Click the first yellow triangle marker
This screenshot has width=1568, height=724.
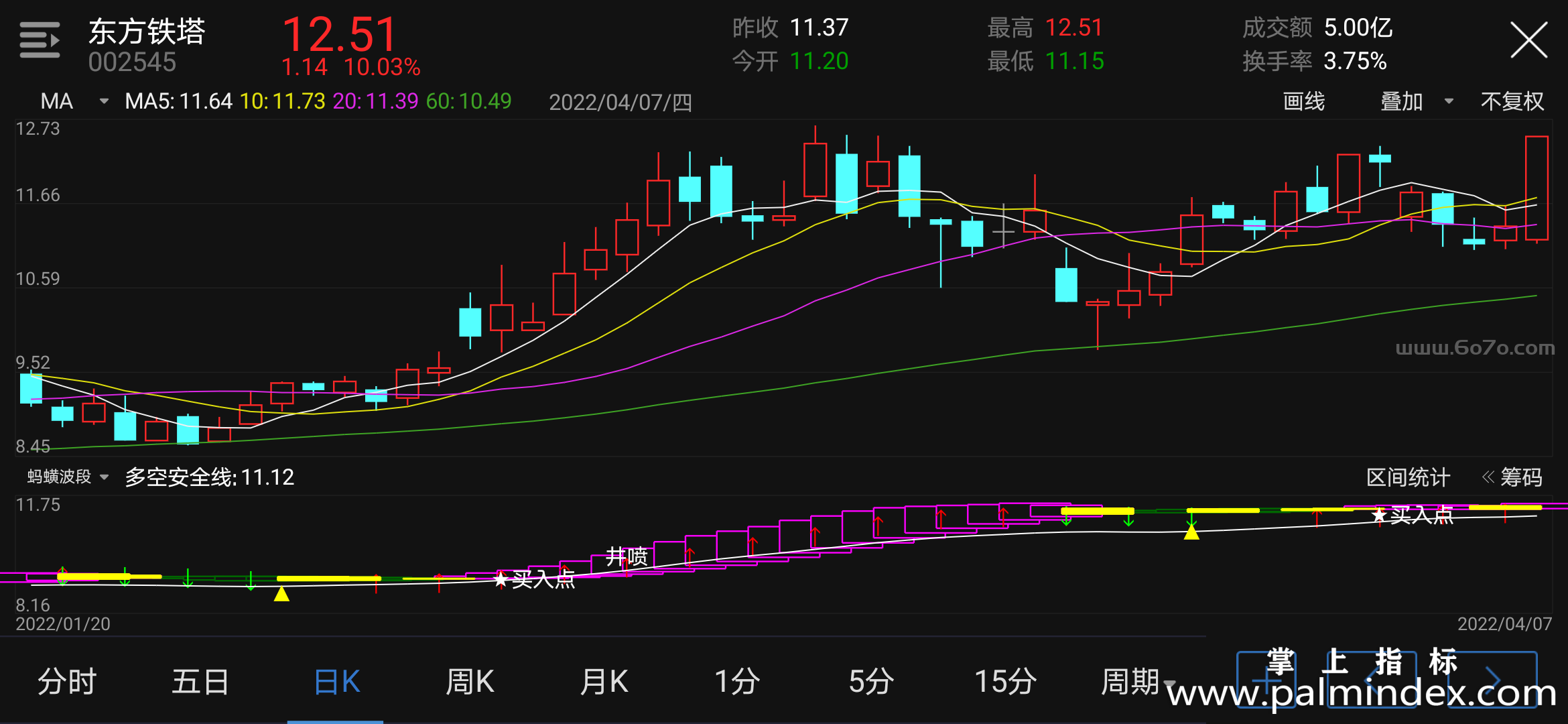[x=281, y=593]
